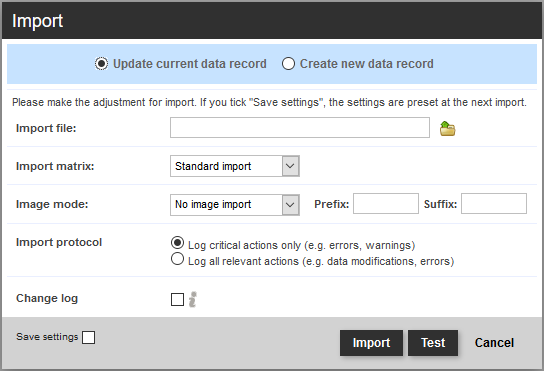
Task: Click the Import button
Action: [371, 343]
